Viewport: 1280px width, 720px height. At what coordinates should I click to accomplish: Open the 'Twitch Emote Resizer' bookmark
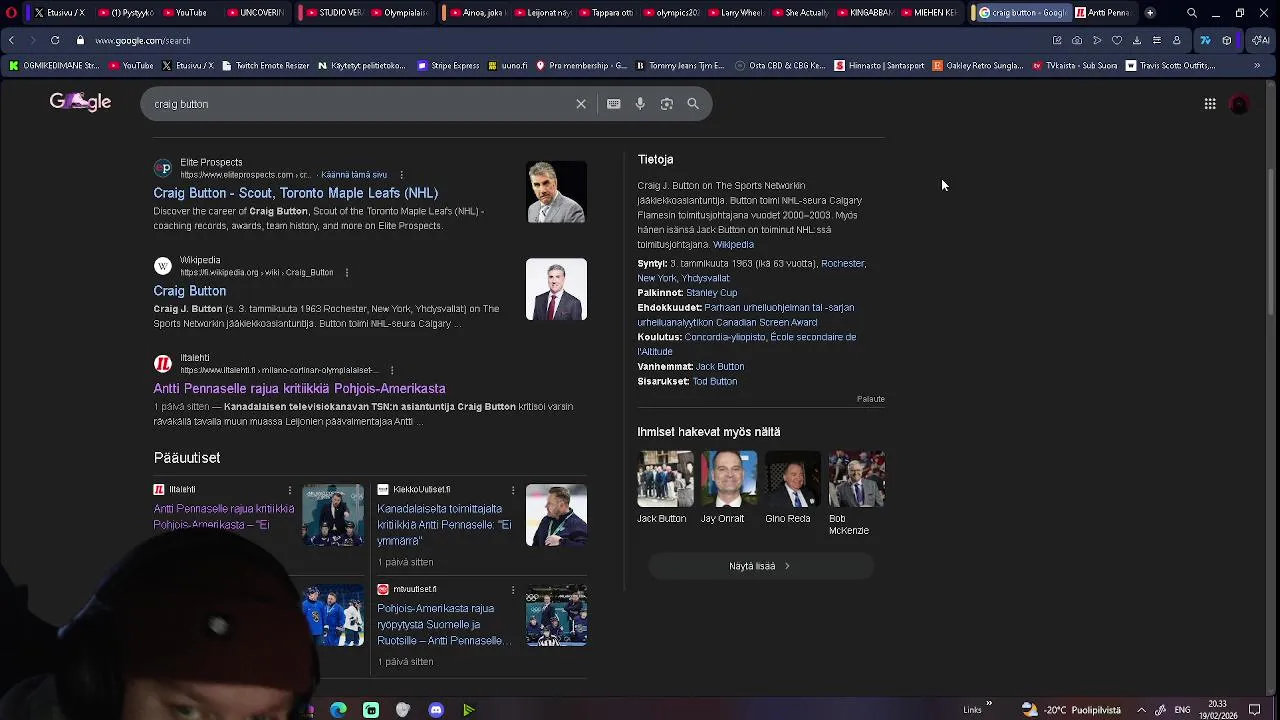264,66
